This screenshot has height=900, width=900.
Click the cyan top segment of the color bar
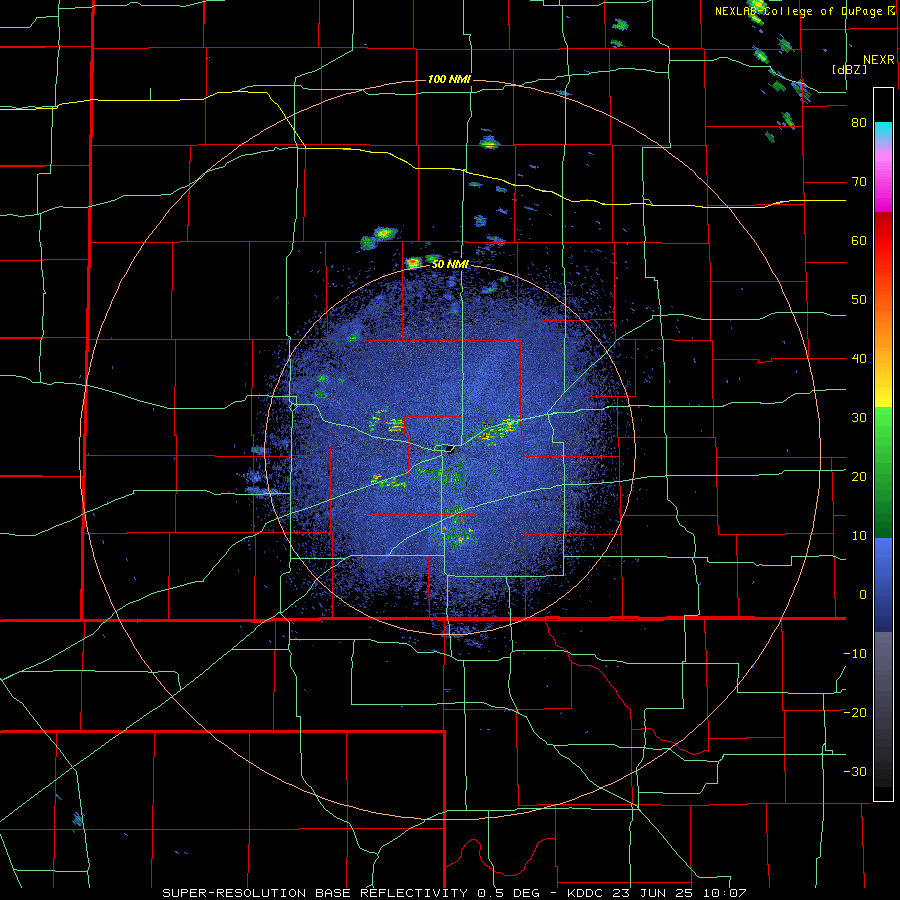point(883,131)
